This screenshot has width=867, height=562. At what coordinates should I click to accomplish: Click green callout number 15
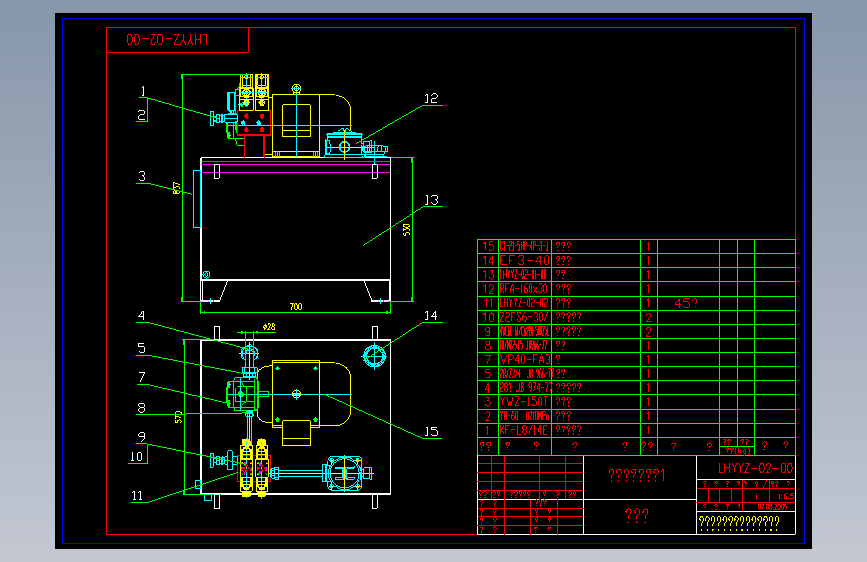pos(431,431)
